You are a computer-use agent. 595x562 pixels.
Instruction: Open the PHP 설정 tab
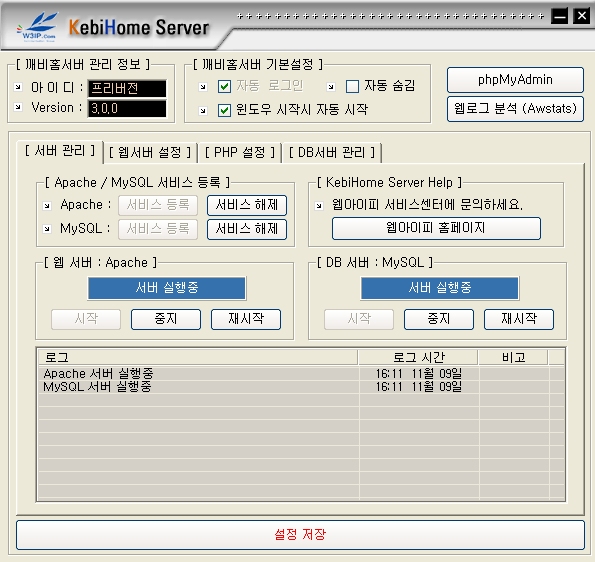coord(239,153)
